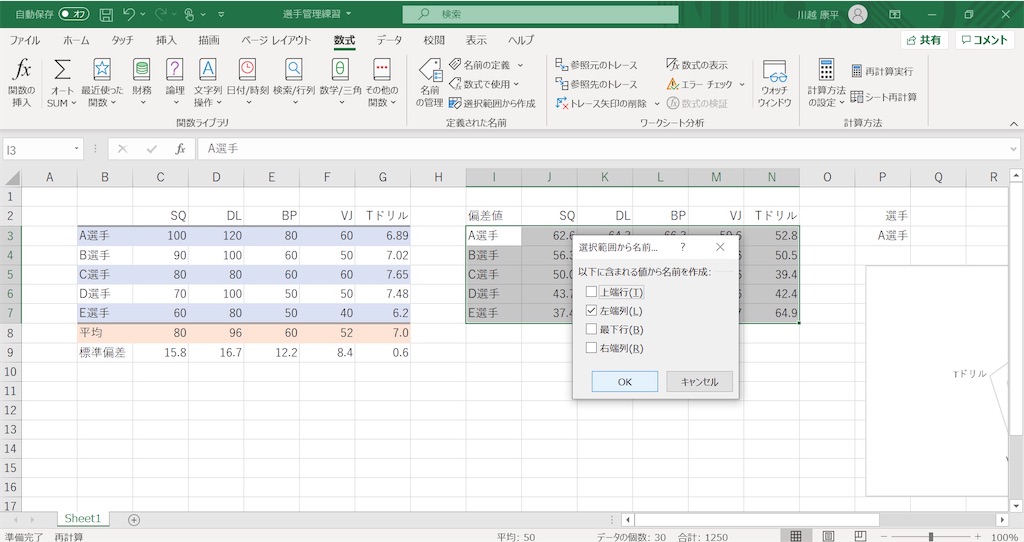
Task: Switch to Page Break Preview in status bar
Action: pos(861,536)
